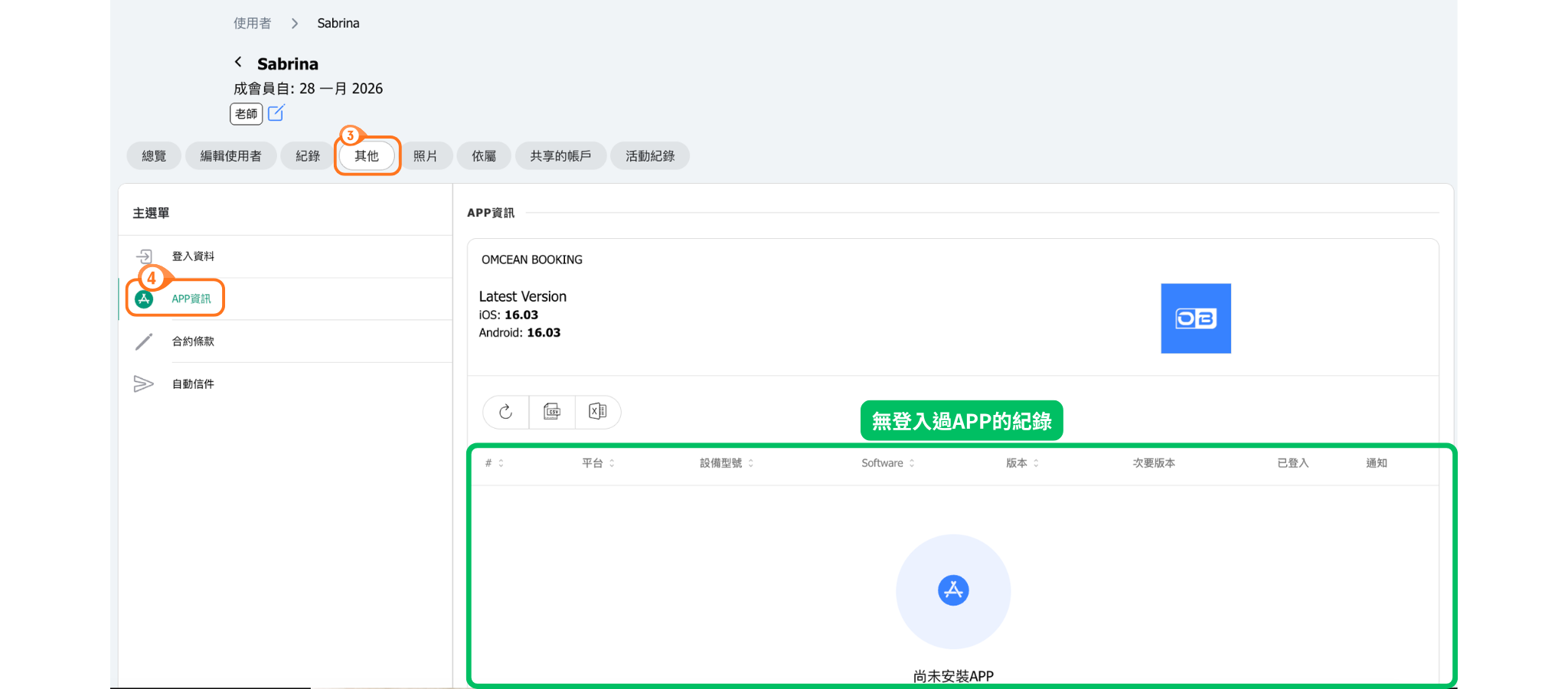Sort table by Software column
1568x689 pixels.
point(887,463)
